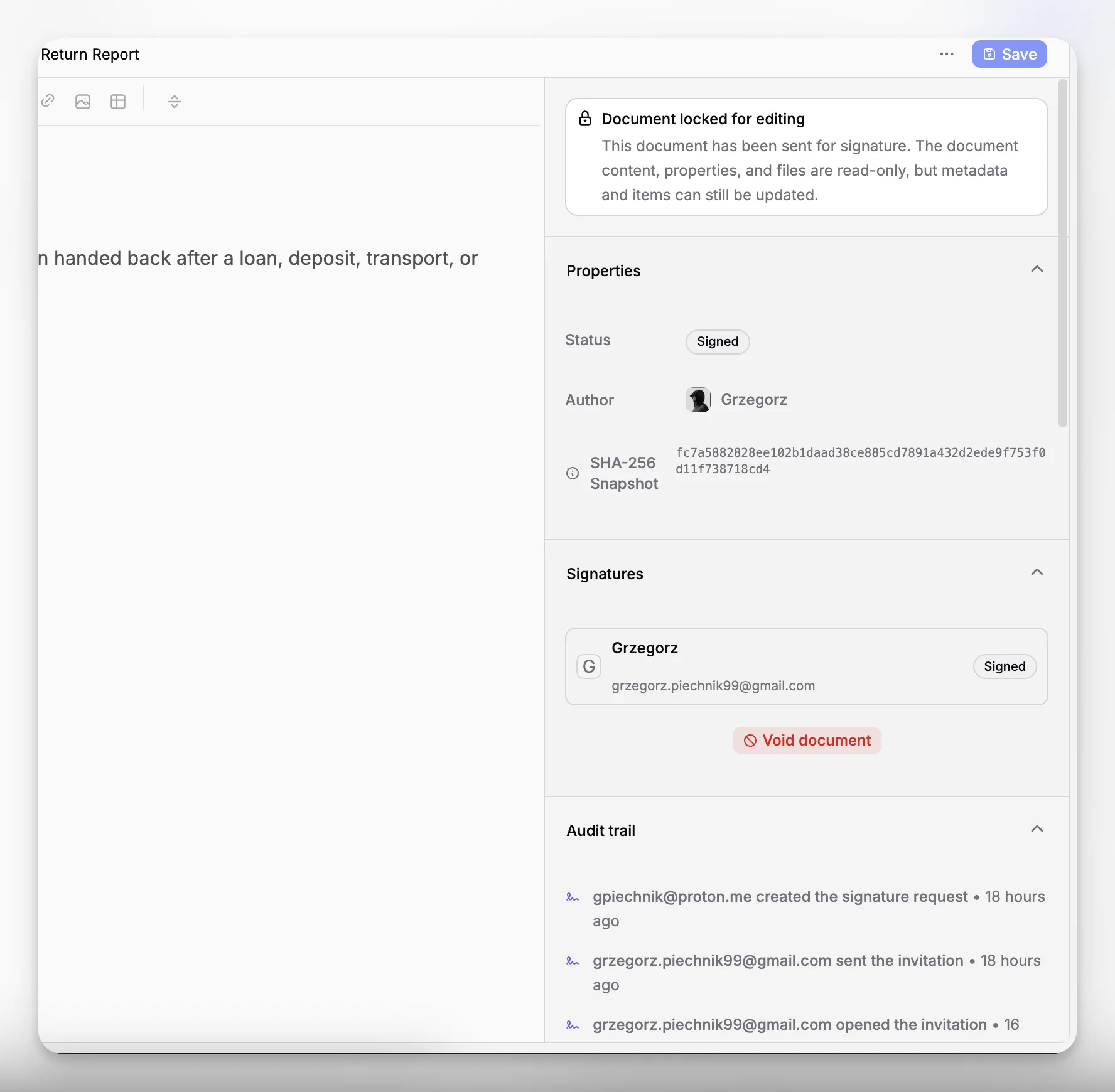Click the SHA-256 Snapshot info icon
Screen dimensions: 1115x1092
click(573, 473)
